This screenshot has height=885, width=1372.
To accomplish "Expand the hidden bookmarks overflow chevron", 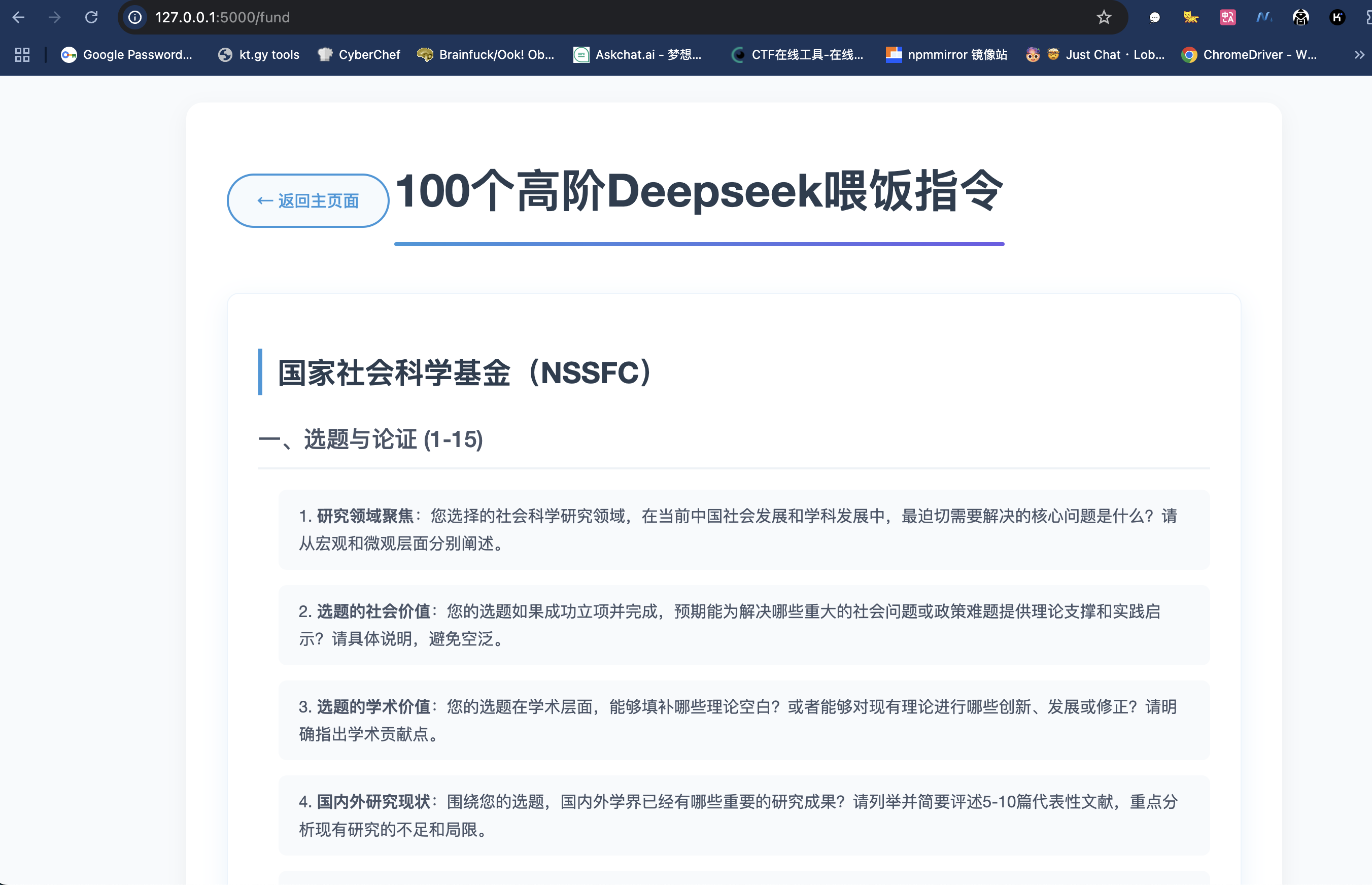I will [x=1359, y=55].
